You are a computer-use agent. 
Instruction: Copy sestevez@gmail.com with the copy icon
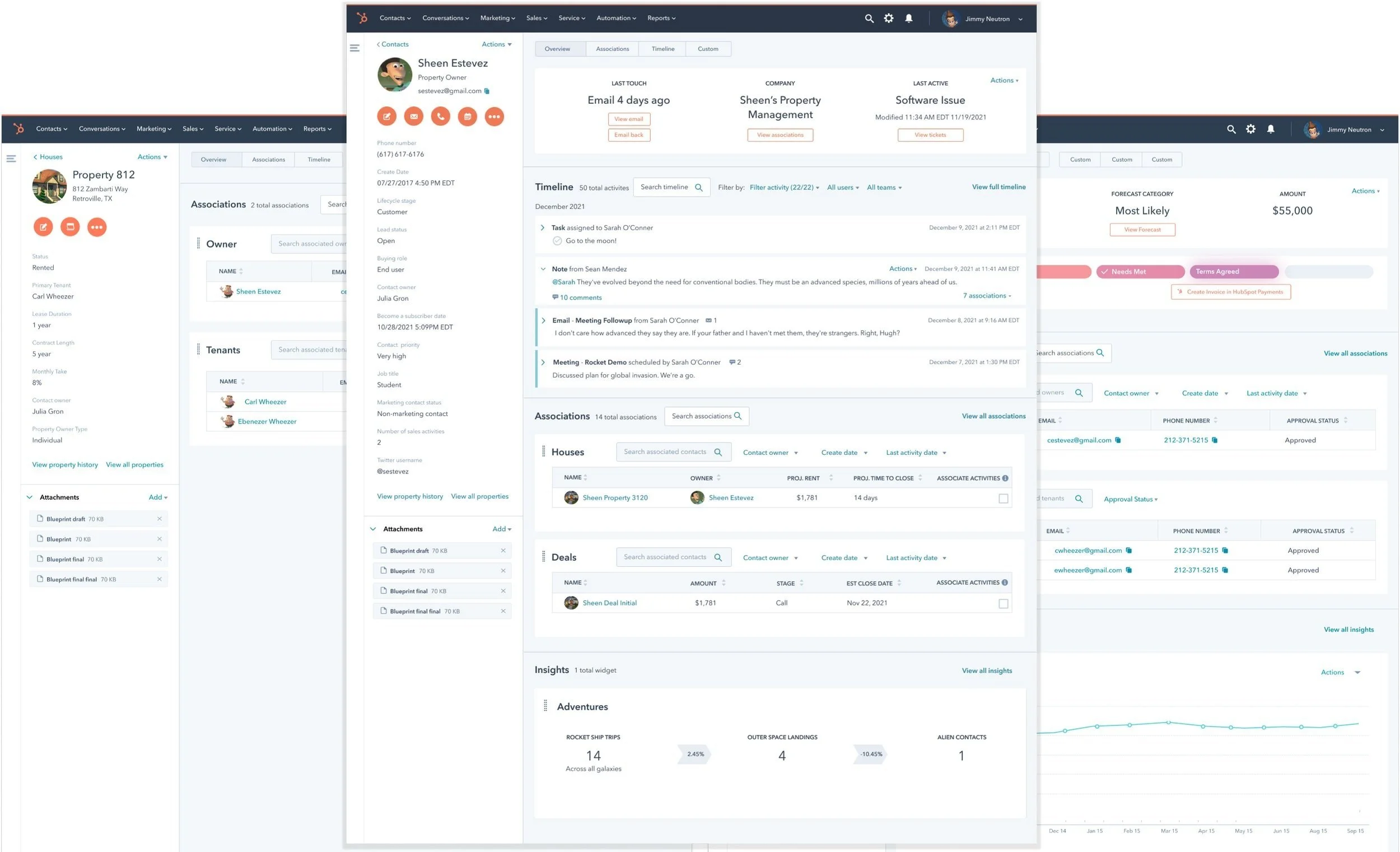pos(487,91)
